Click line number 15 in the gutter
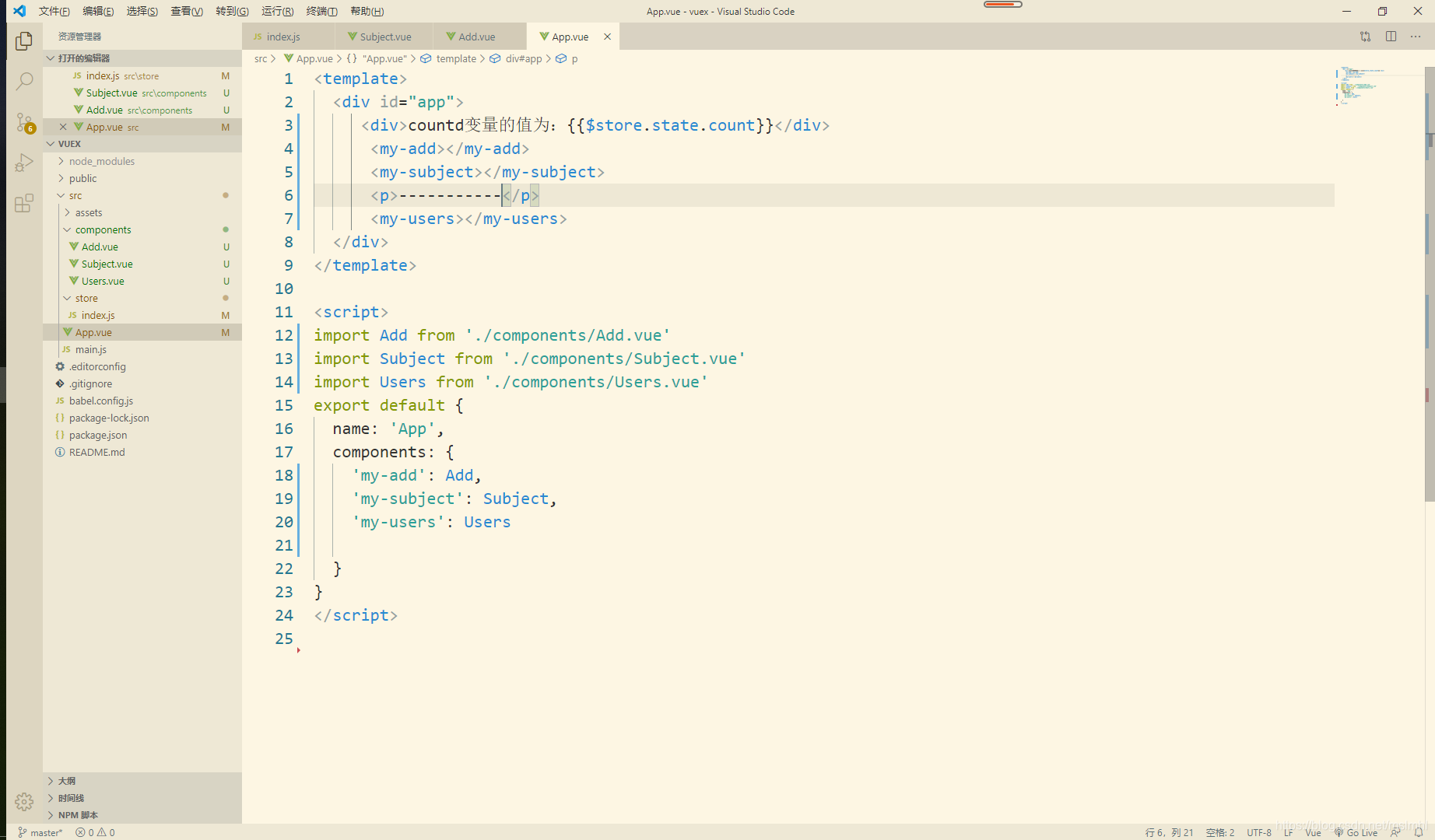Screen dimensions: 1435x840 point(284,405)
